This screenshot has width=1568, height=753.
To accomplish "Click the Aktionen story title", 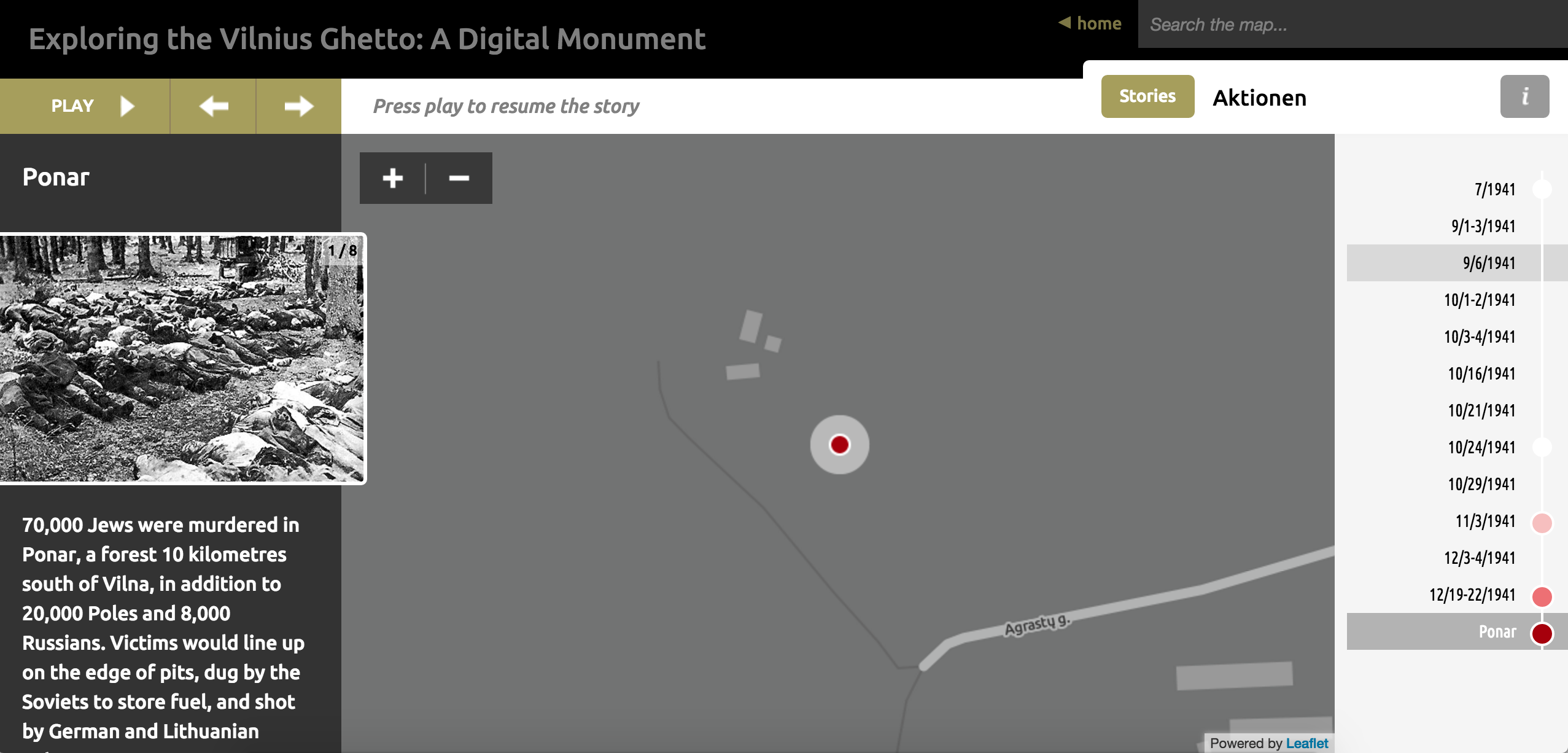I will [1259, 98].
